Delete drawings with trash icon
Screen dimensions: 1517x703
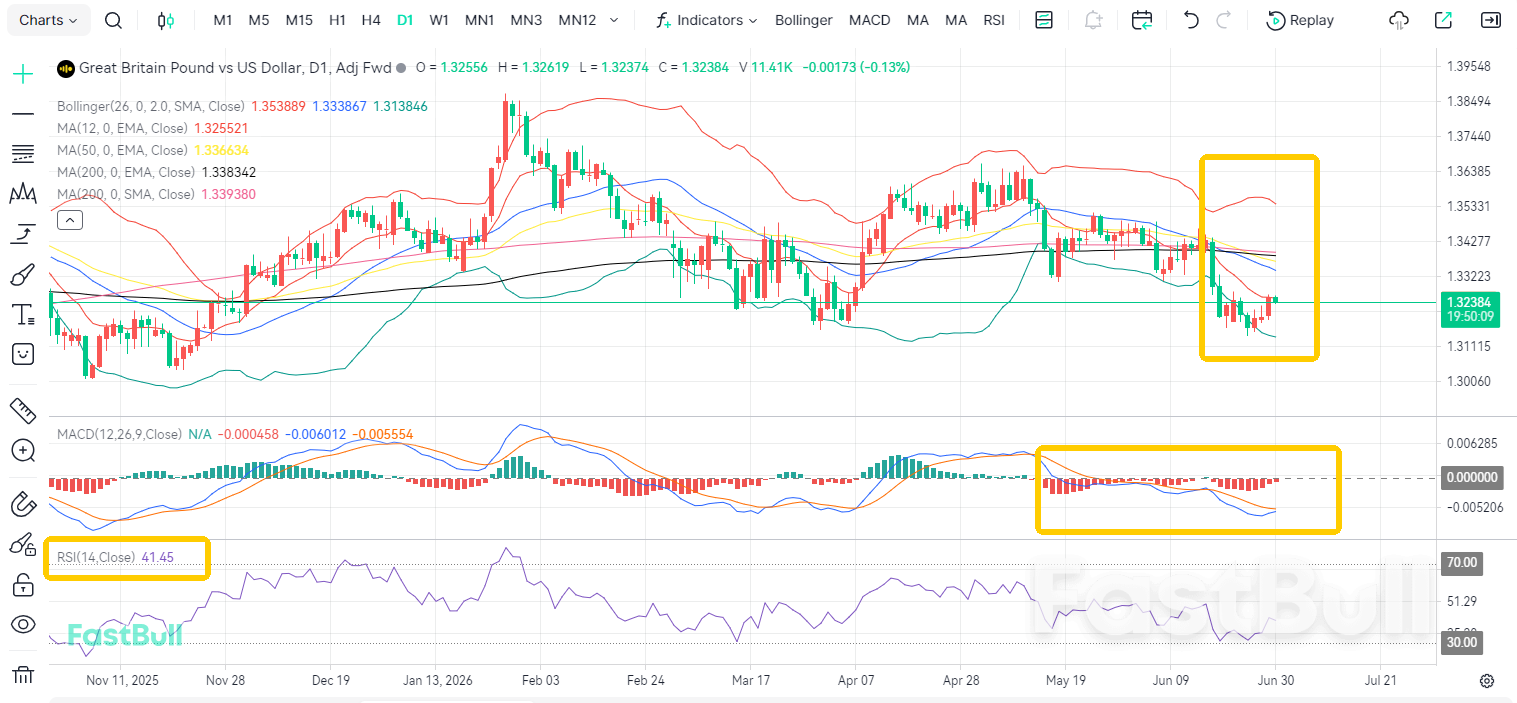pos(23,674)
